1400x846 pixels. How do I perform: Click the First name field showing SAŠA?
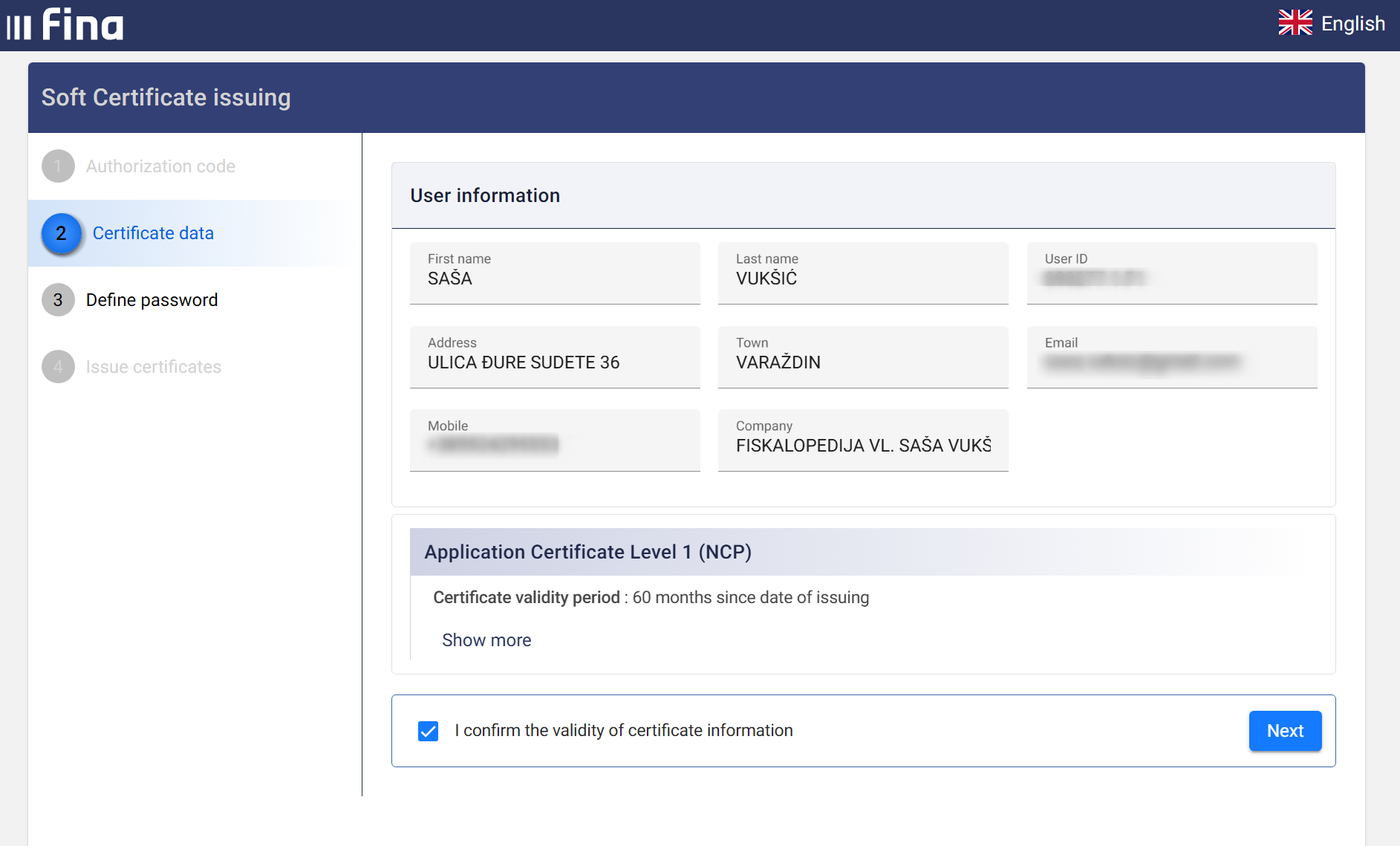(554, 273)
